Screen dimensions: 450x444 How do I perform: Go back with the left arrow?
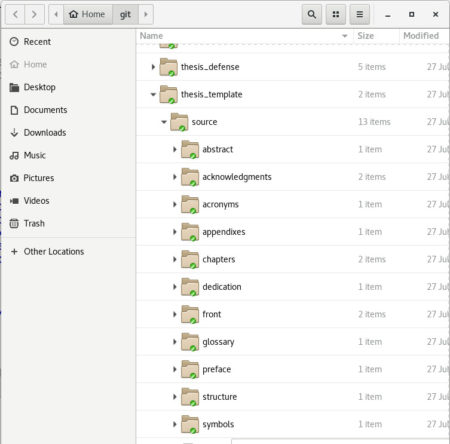pyautogui.click(x=15, y=14)
